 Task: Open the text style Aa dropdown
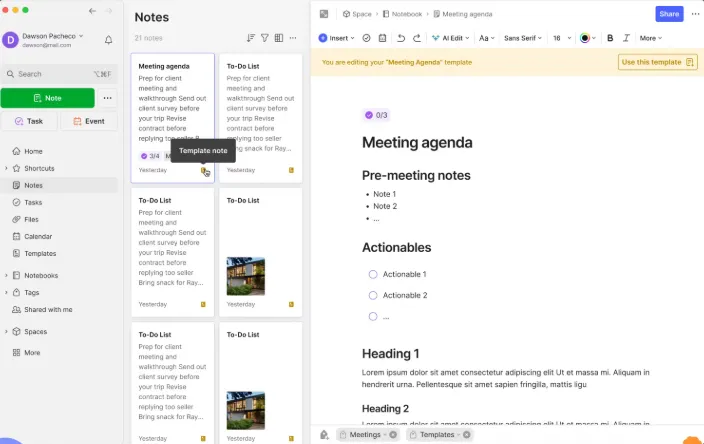point(486,38)
